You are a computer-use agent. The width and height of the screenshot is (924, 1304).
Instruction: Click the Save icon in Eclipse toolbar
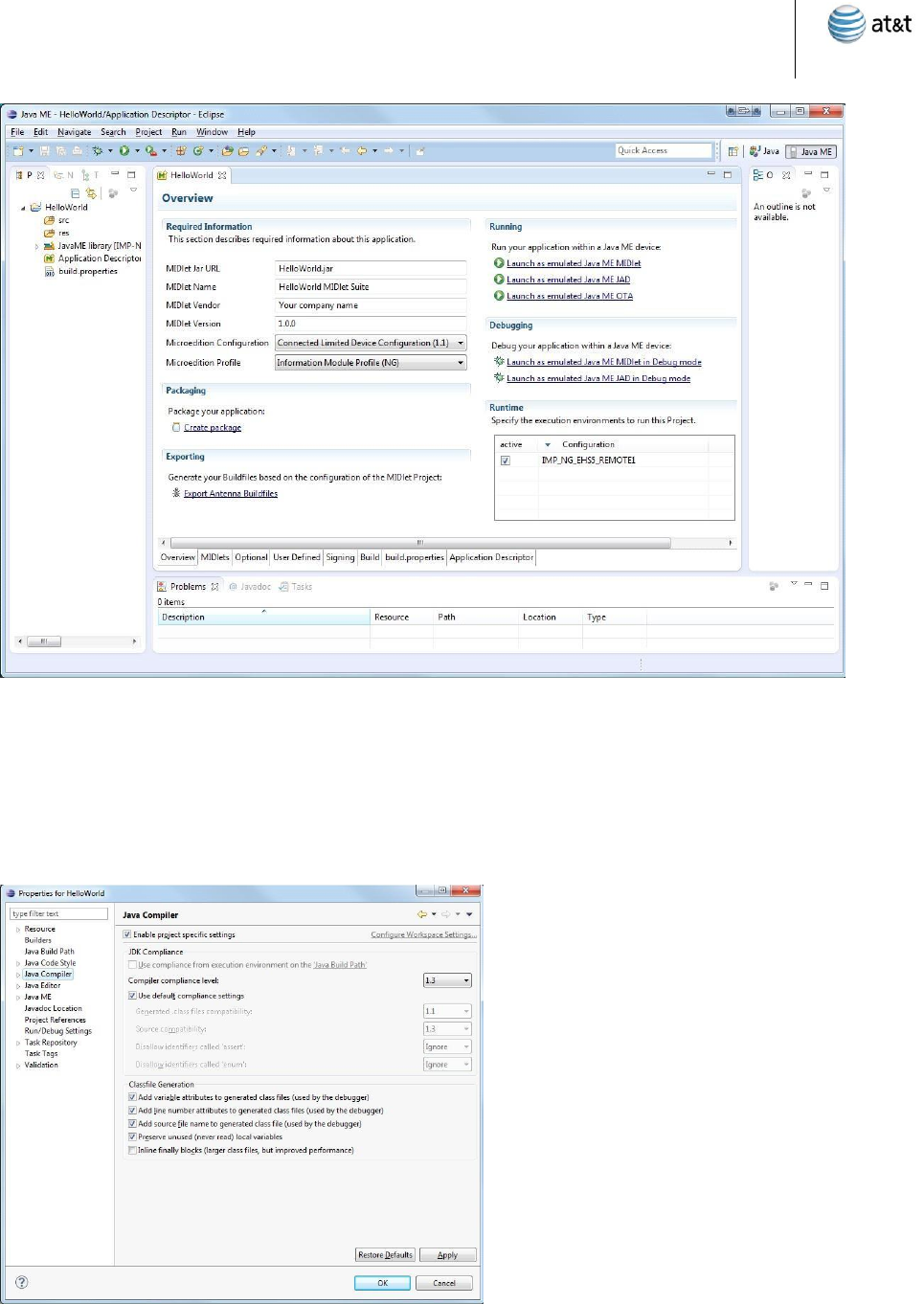(x=44, y=150)
